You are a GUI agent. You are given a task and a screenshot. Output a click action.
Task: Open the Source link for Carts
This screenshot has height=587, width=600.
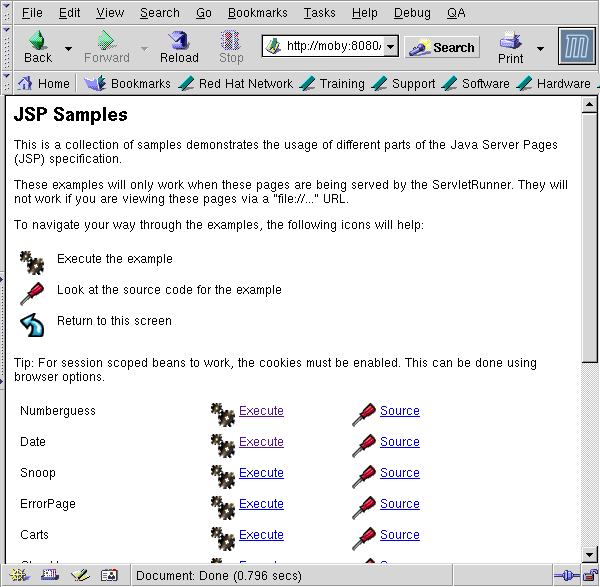coord(399,535)
